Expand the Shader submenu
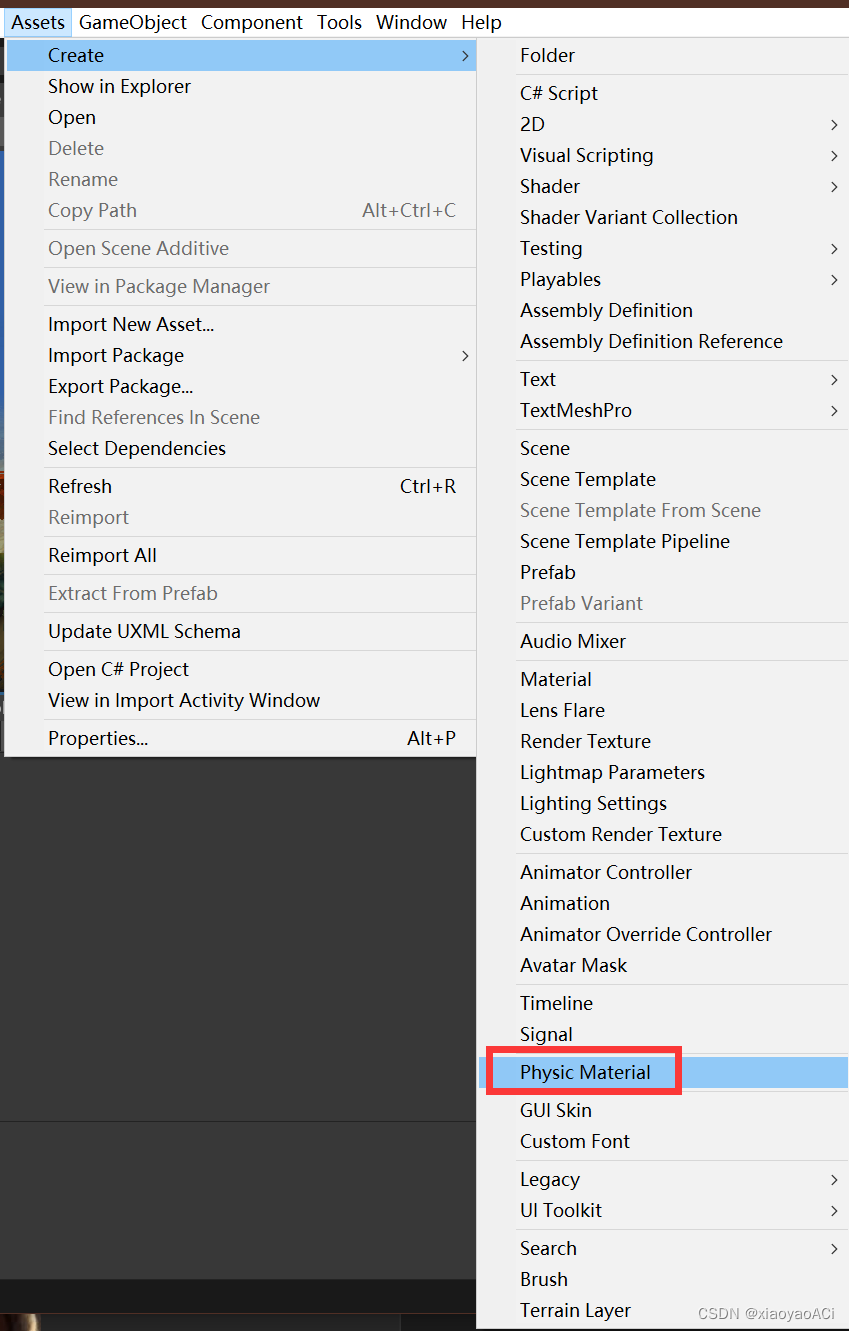The image size is (849, 1331). point(663,186)
